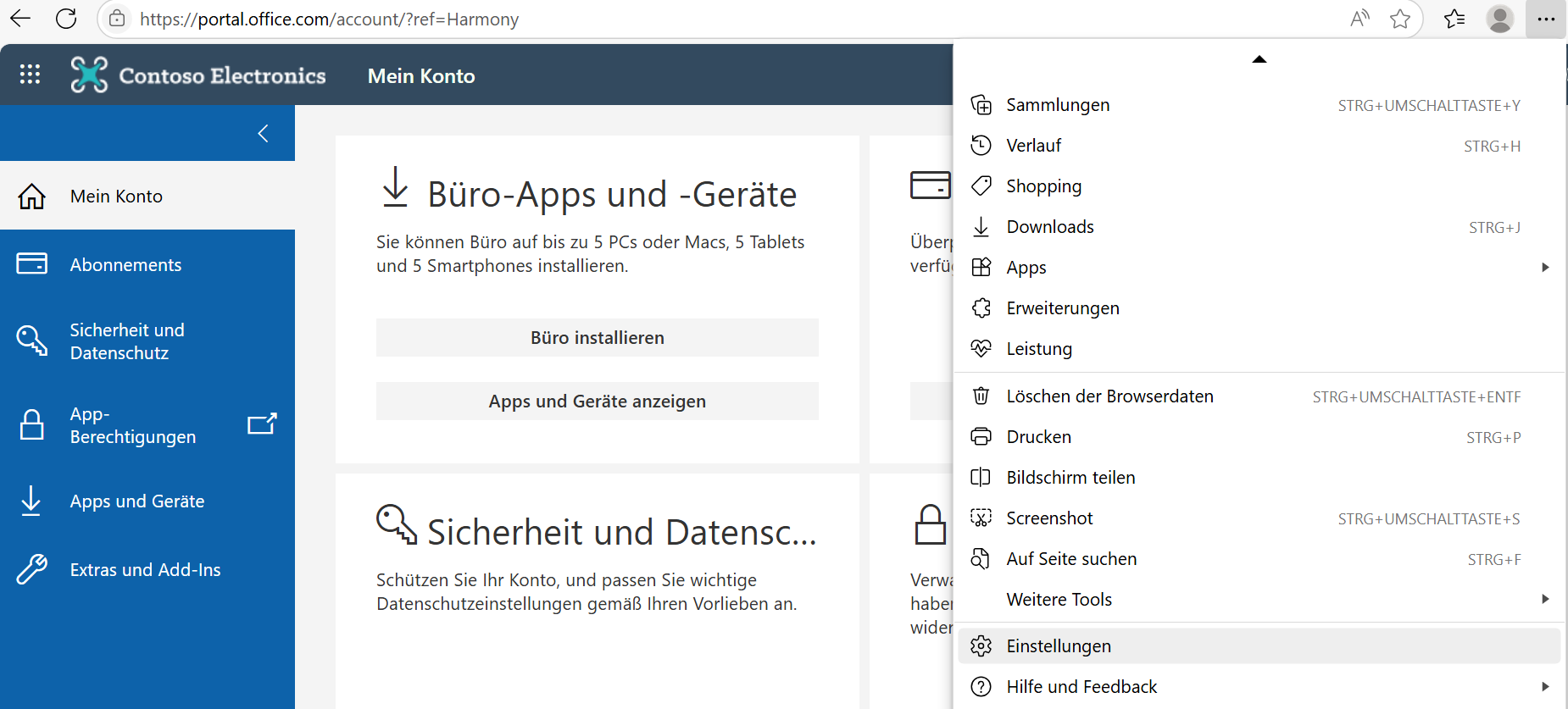
Task: Reload the page with refresh icon
Action: tap(66, 19)
